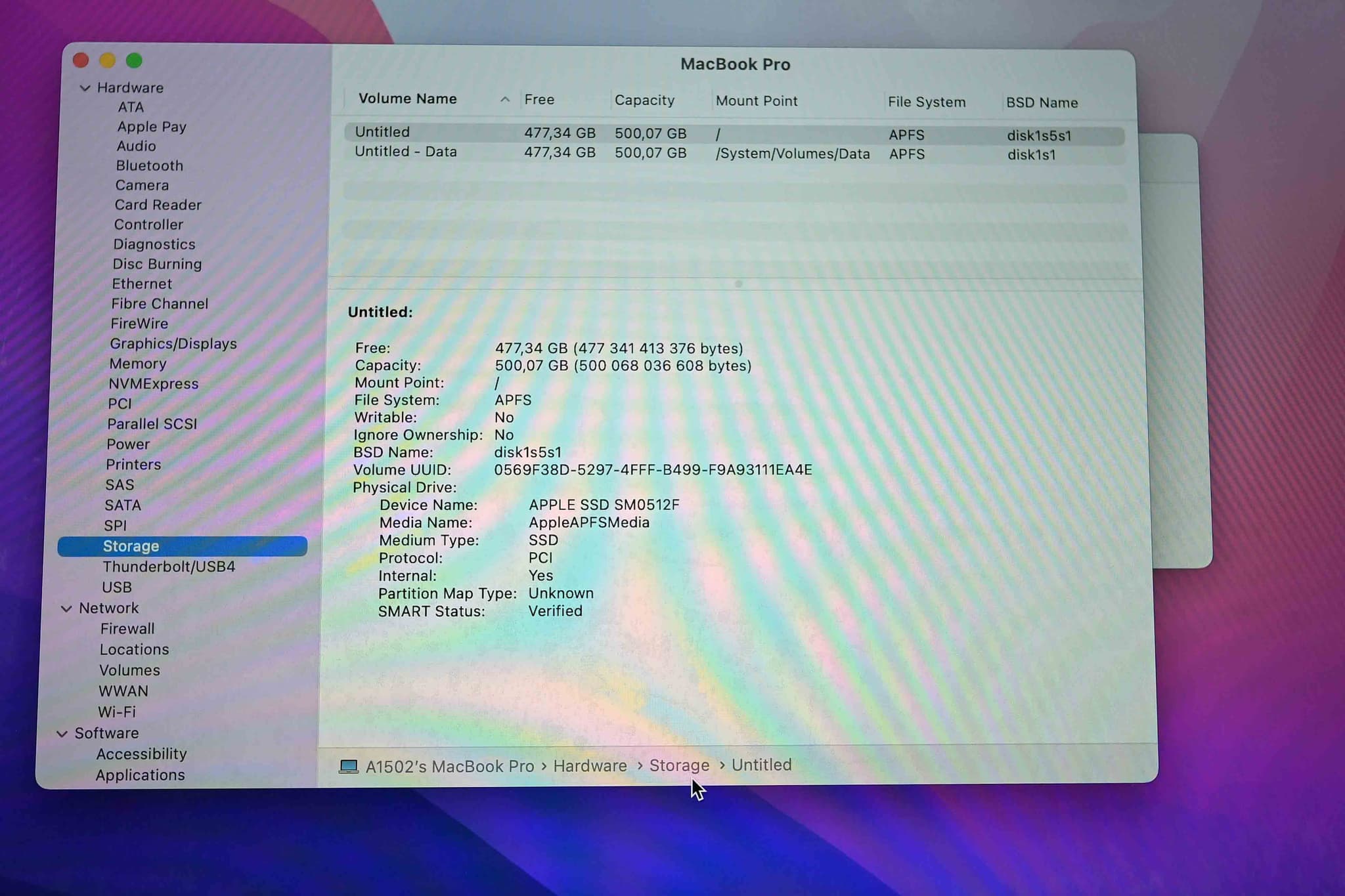
Task: Click A1502's MacBook Pro in path bar
Action: [450, 767]
